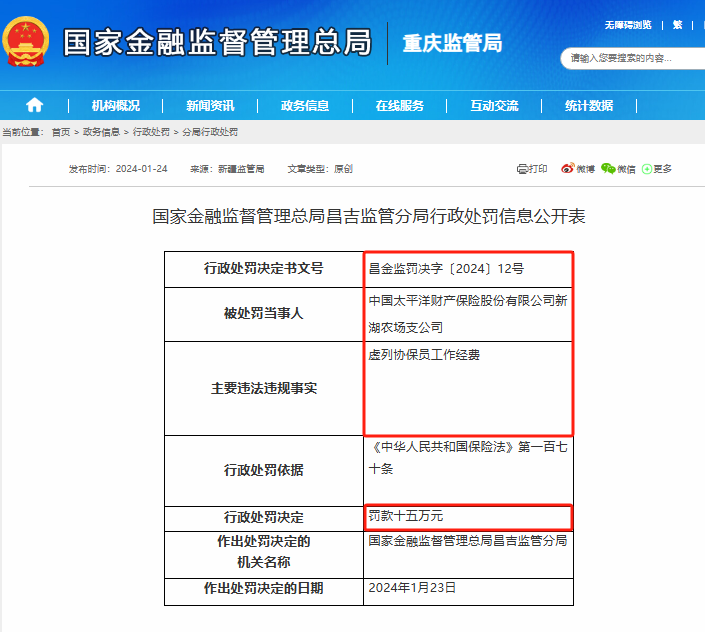Share via the WeChat 微信 icon
Screen dimensions: 705x632
tap(618, 169)
